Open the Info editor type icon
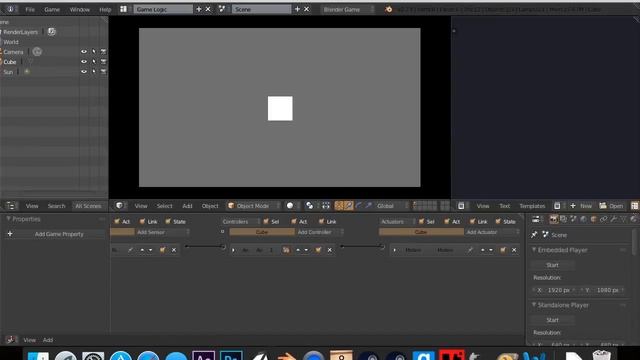 click(x=10, y=9)
